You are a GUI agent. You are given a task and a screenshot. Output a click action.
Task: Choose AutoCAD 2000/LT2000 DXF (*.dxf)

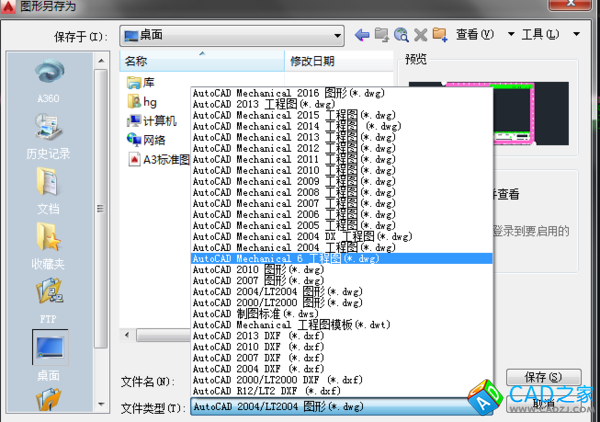pos(341,380)
